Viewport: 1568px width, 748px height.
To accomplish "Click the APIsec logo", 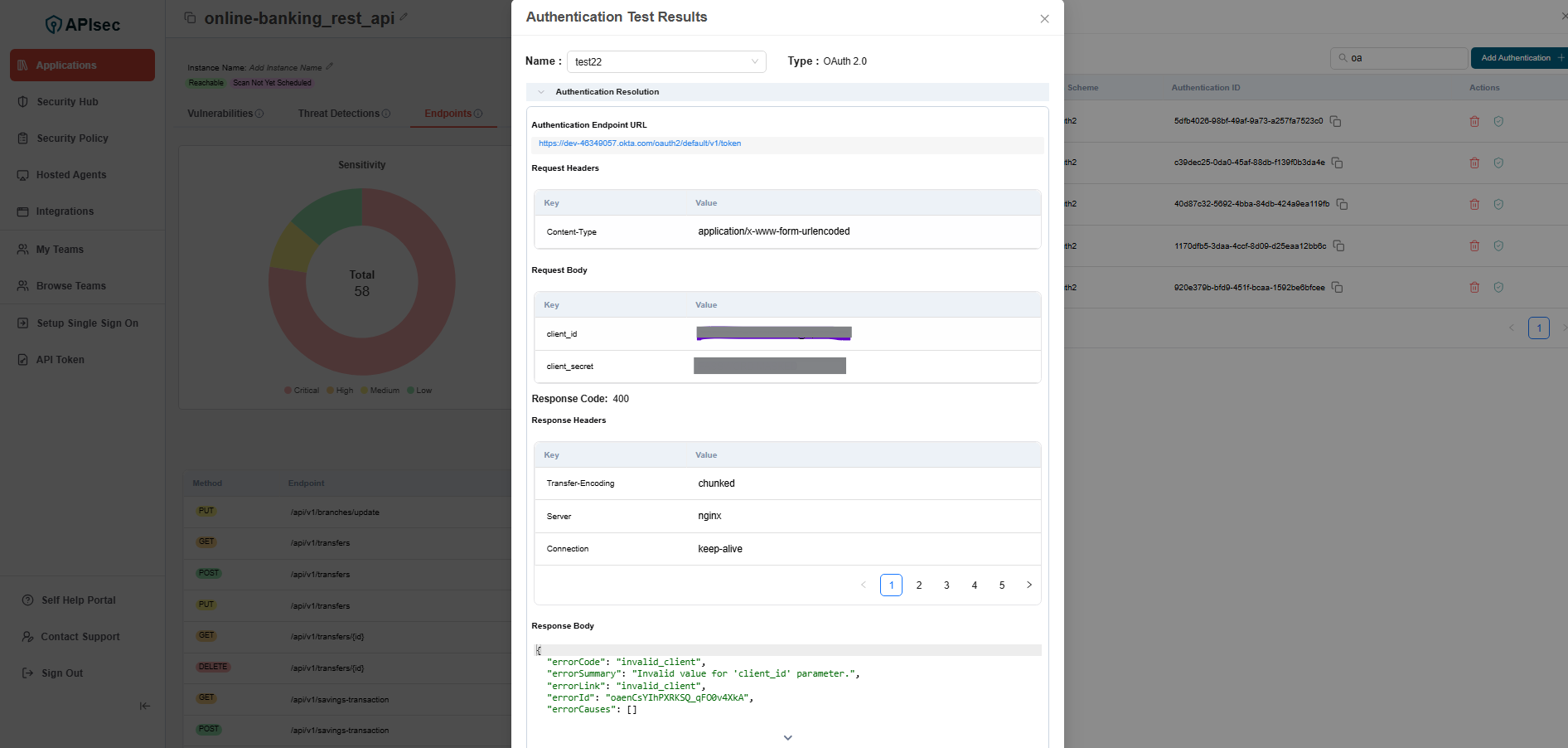I will coord(81,23).
